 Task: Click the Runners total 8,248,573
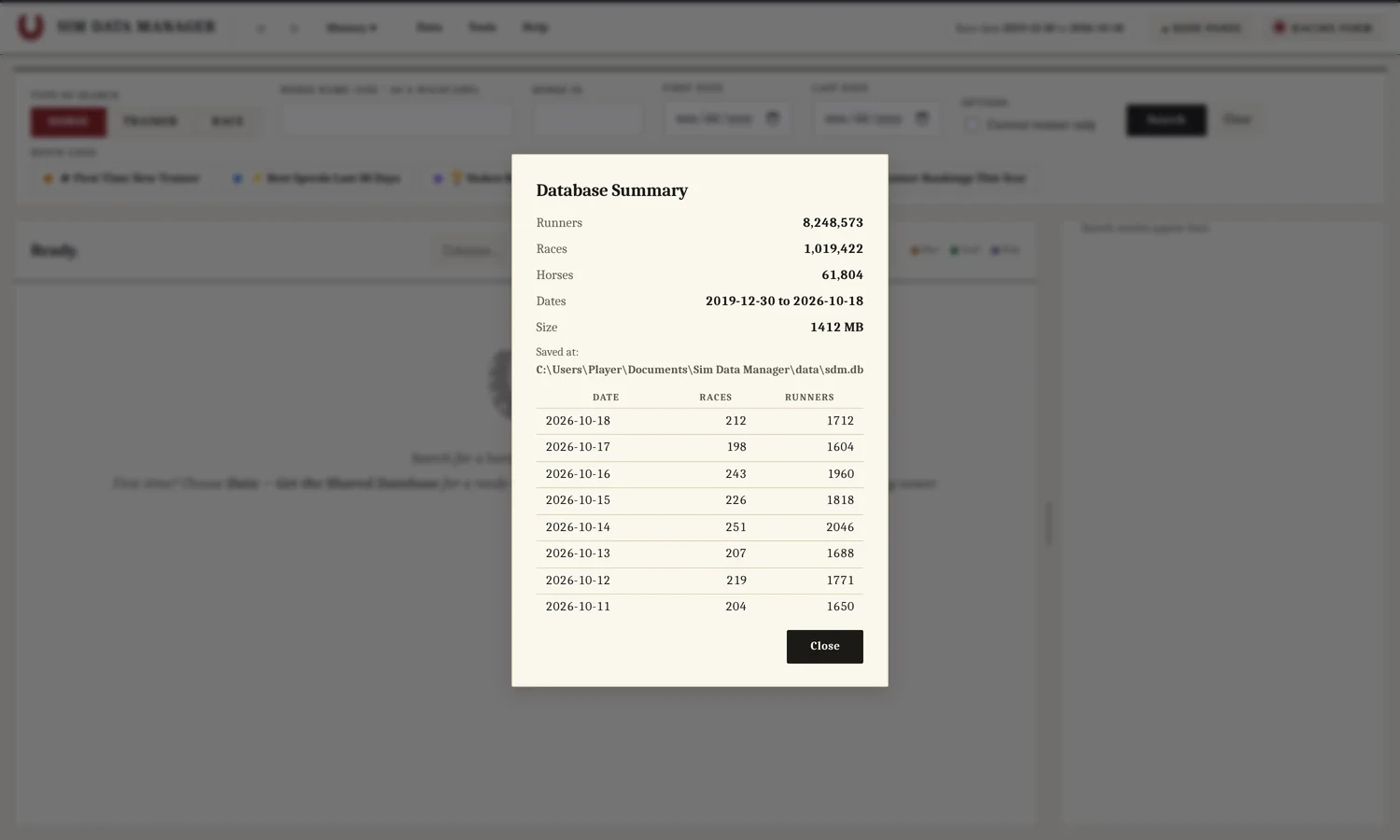833,223
